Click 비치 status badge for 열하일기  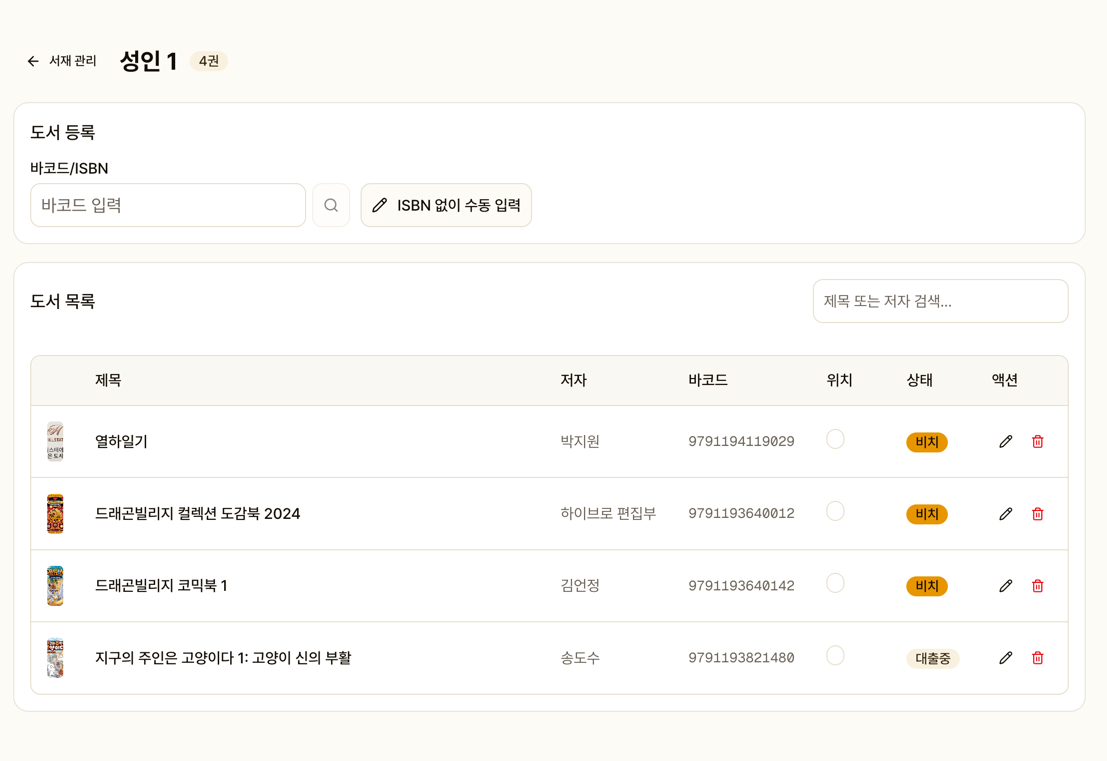coord(926,442)
